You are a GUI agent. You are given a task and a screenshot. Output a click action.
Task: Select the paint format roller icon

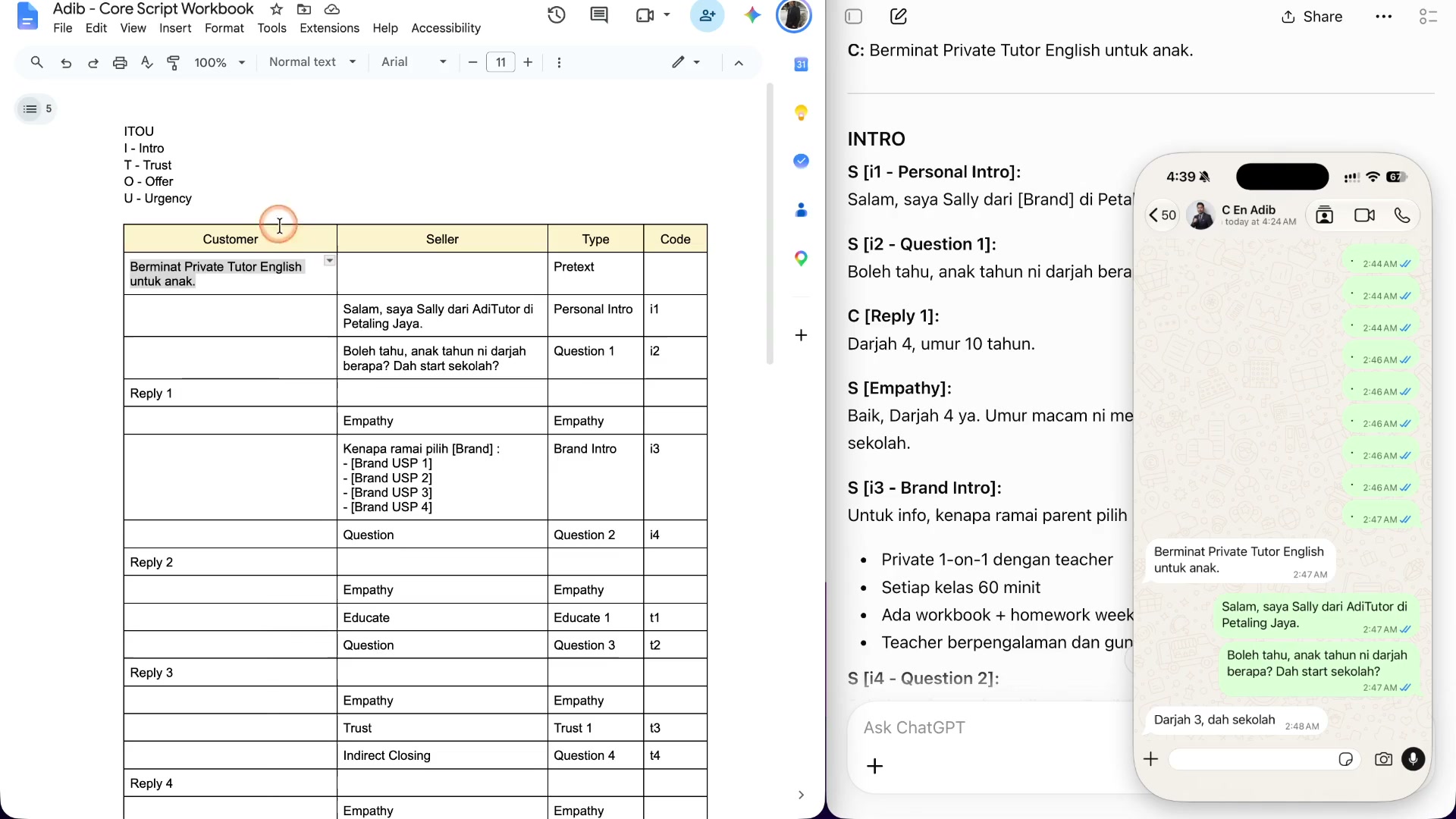[174, 63]
